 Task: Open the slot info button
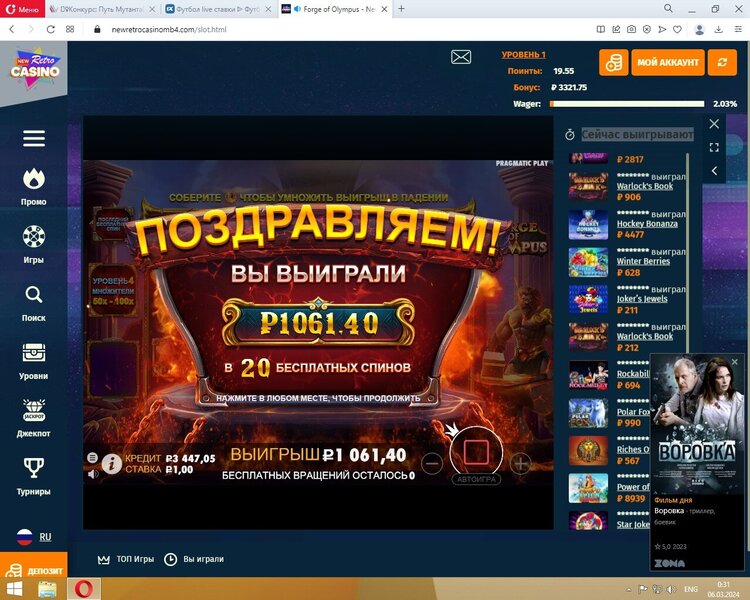(111, 463)
